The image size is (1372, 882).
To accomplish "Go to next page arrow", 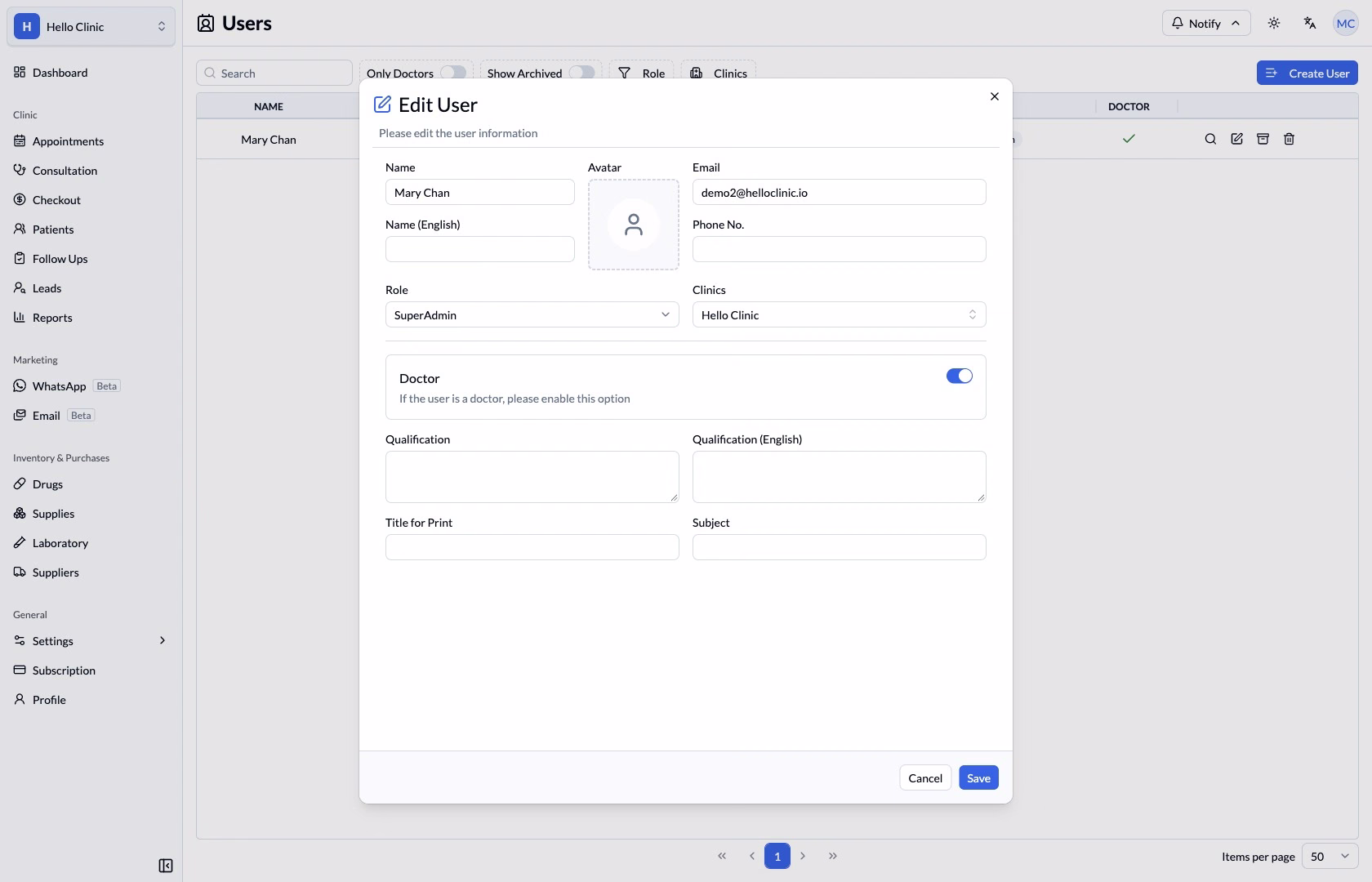I will (x=804, y=856).
